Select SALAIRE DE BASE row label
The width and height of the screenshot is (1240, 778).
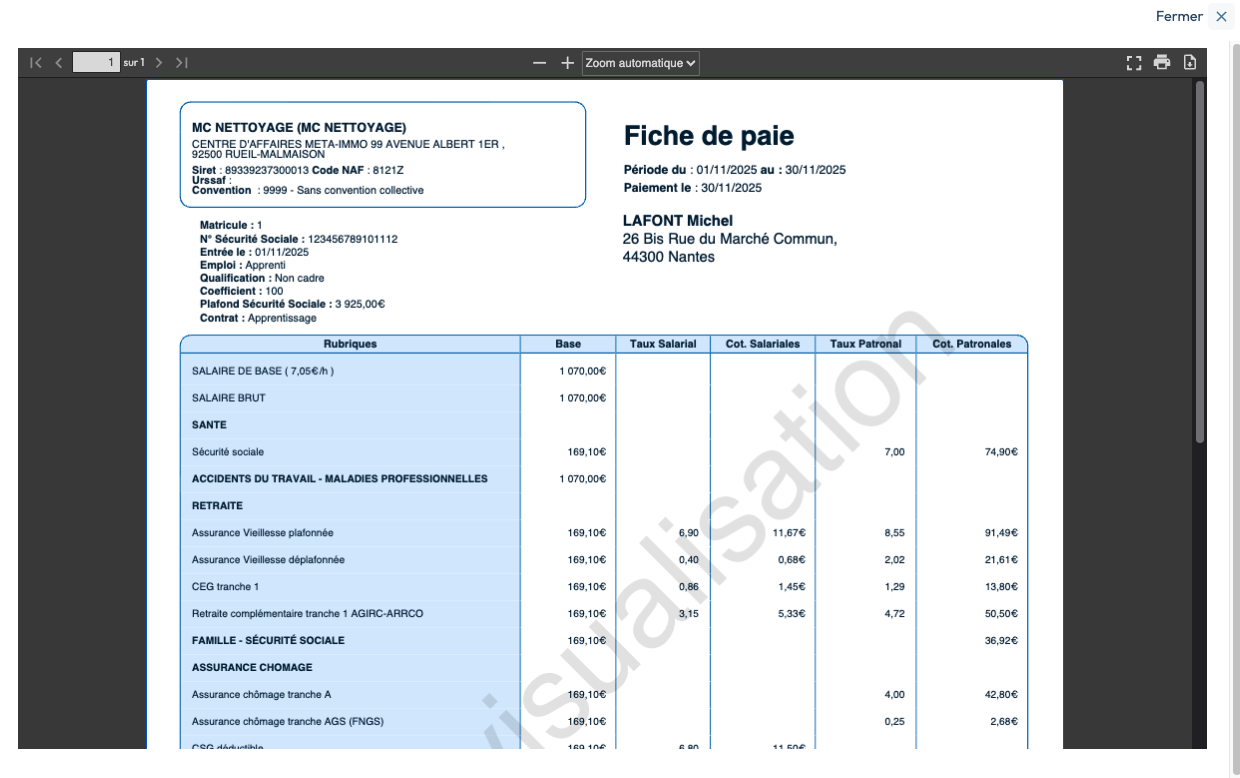263,371
